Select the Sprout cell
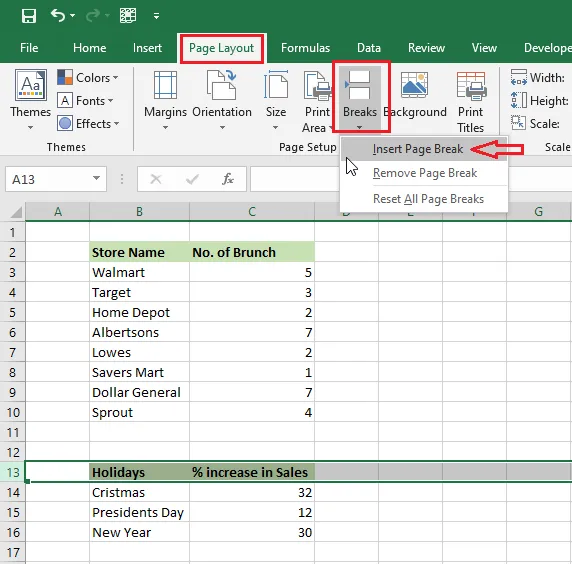This screenshot has height=564, width=572. (x=139, y=413)
